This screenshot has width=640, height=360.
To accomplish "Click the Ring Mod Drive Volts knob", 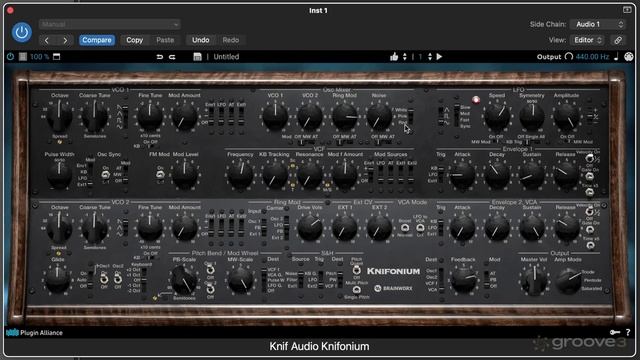I will [310, 228].
